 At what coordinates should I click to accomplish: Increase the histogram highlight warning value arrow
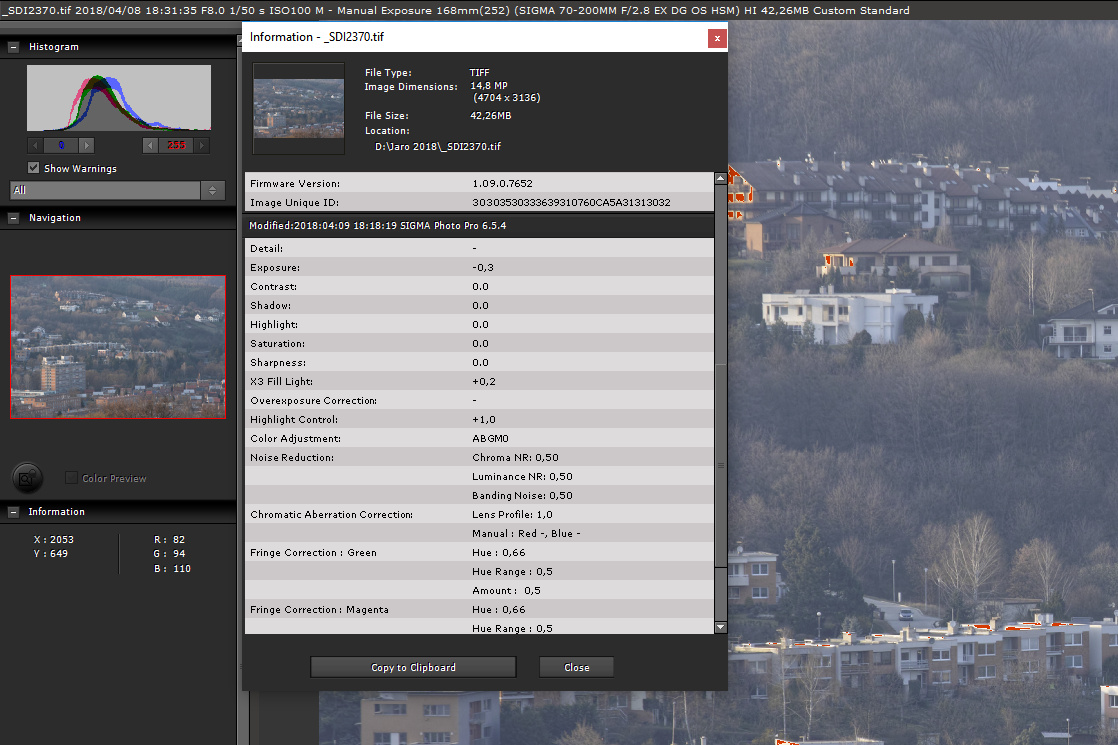[x=201, y=146]
